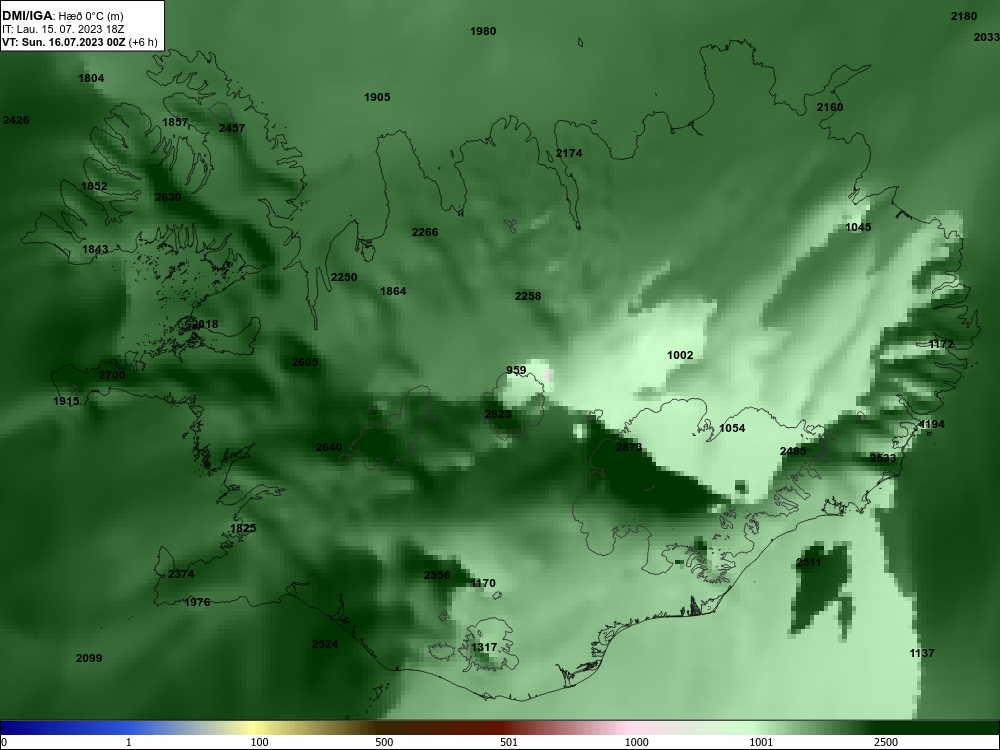Viewport: 1000px width, 750px height.
Task: Click the 2426 height value
Action: pos(16,121)
